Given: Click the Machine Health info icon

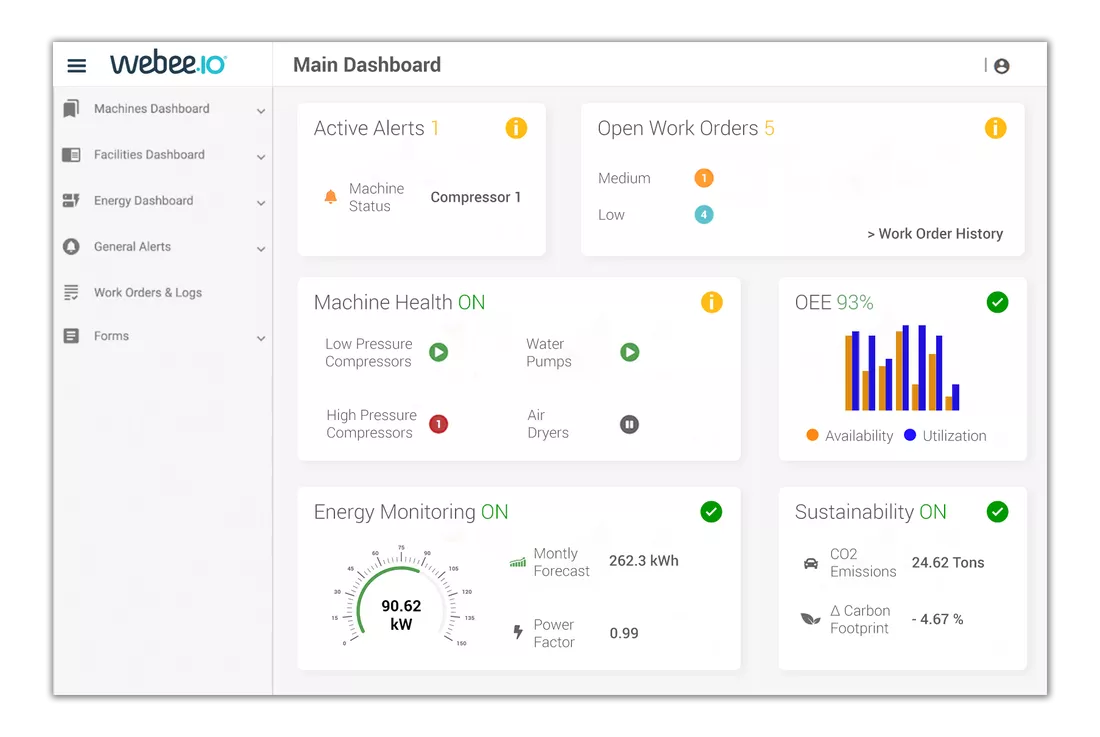Looking at the screenshot, I should (x=711, y=302).
